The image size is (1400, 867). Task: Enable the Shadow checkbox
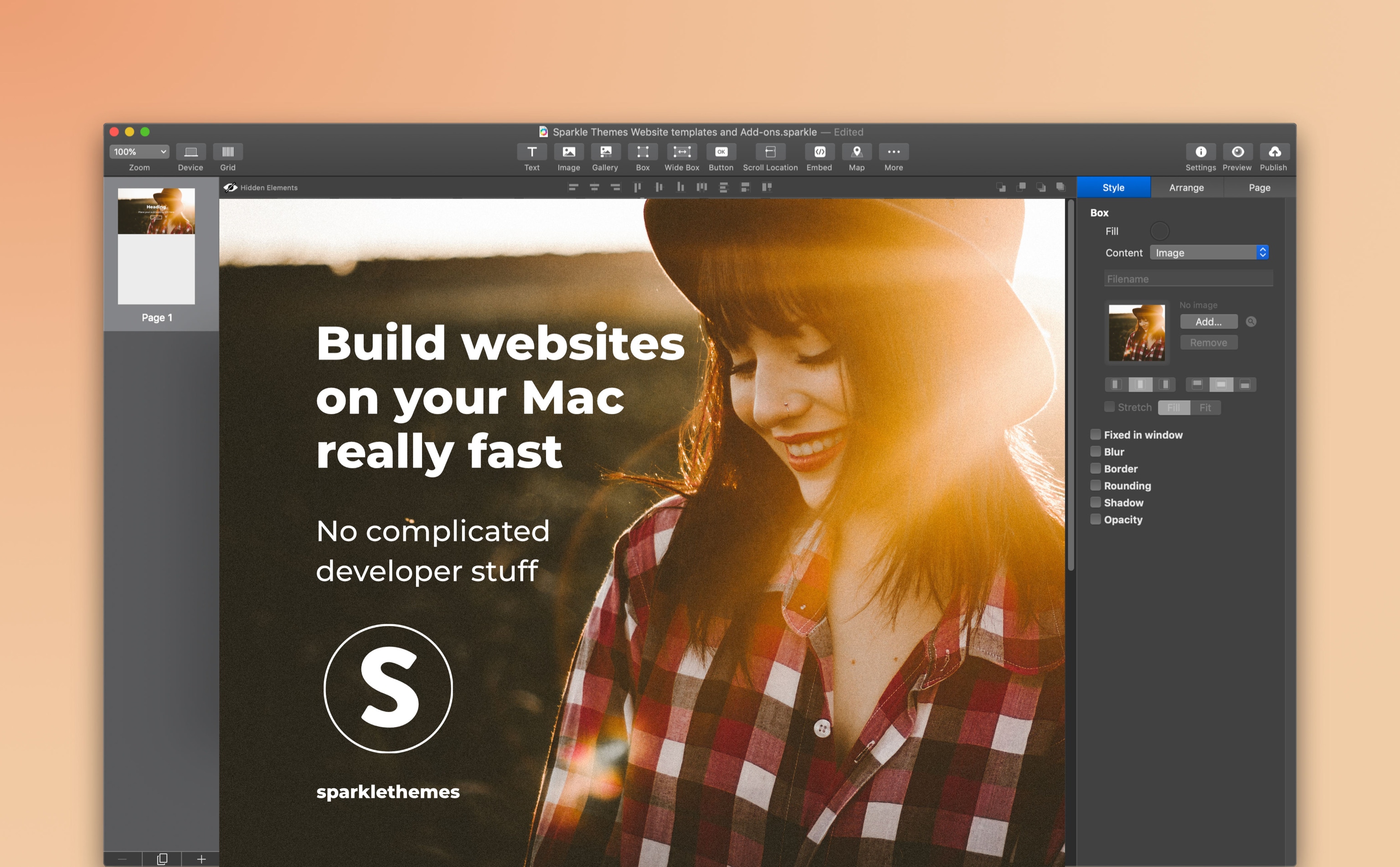[1095, 502]
